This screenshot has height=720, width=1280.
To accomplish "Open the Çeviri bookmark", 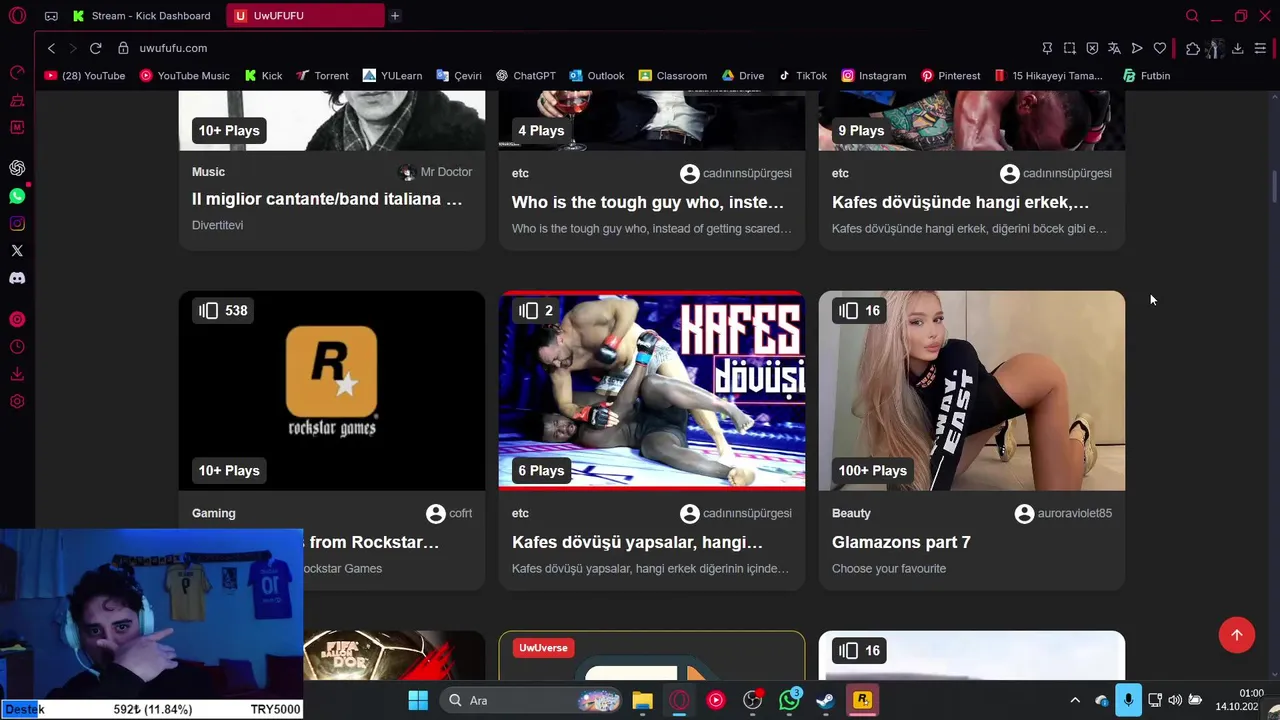I will pos(459,76).
